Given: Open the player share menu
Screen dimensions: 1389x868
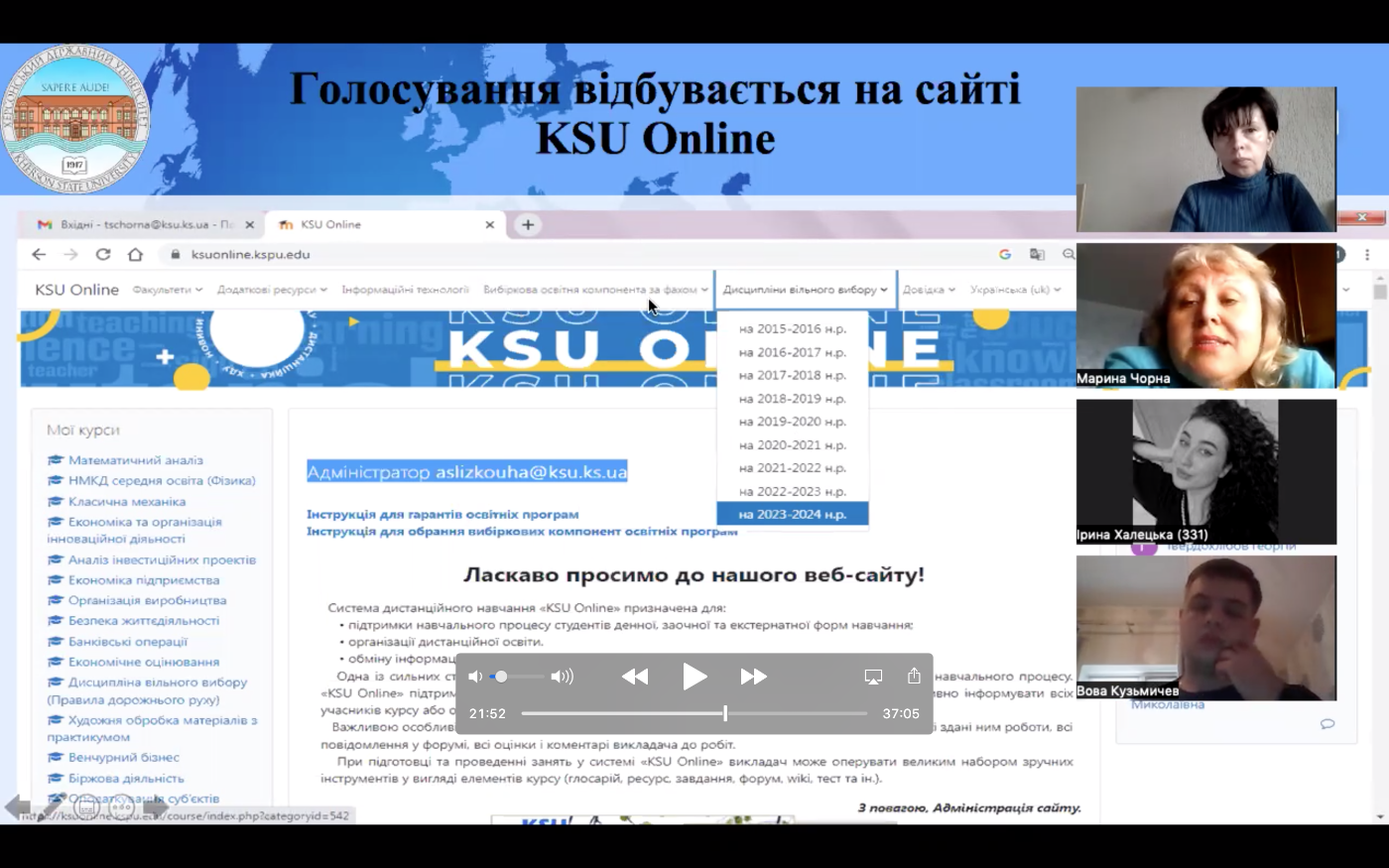Looking at the screenshot, I should (x=914, y=676).
